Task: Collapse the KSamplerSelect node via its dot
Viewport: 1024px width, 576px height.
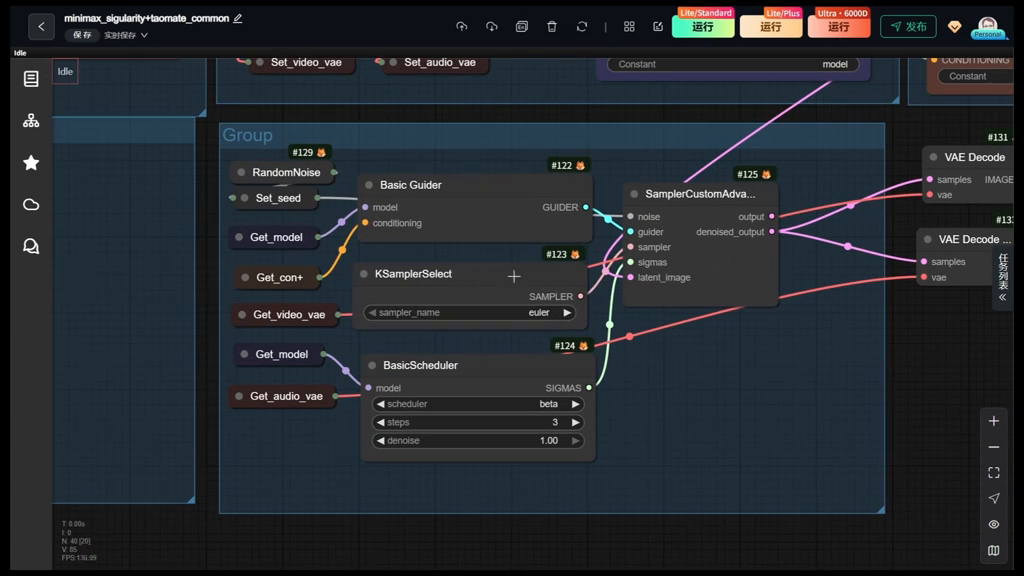Action: coord(364,274)
